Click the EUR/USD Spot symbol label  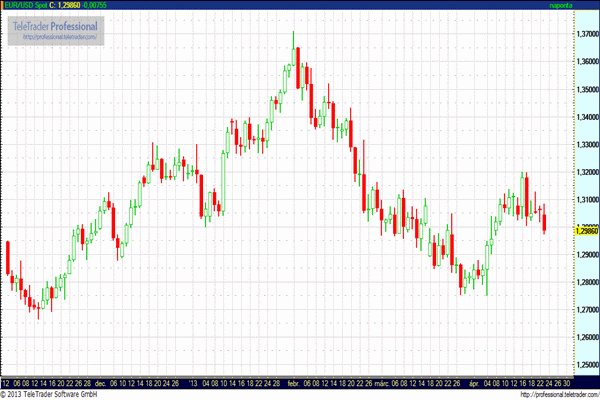click(x=27, y=5)
